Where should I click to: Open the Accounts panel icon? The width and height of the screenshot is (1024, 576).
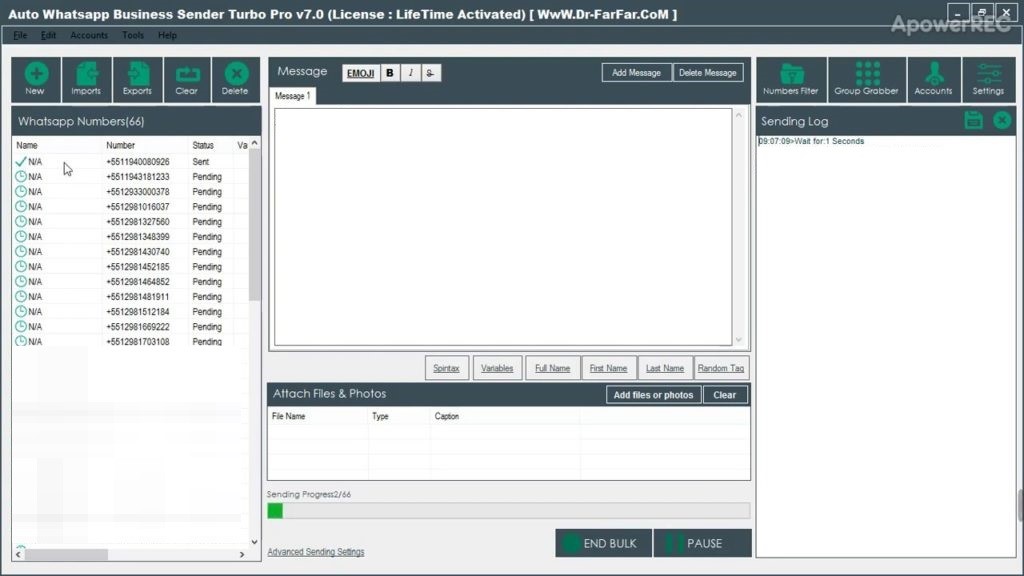933,79
